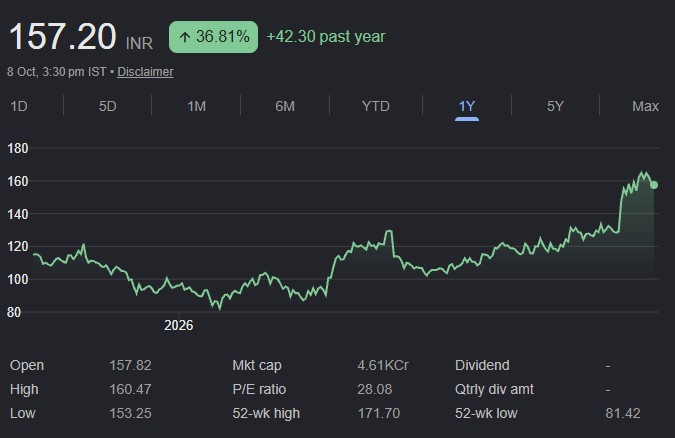
Task: Click the 8 Oct, 3:30 pm IST timestamp
Action: (x=56, y=71)
